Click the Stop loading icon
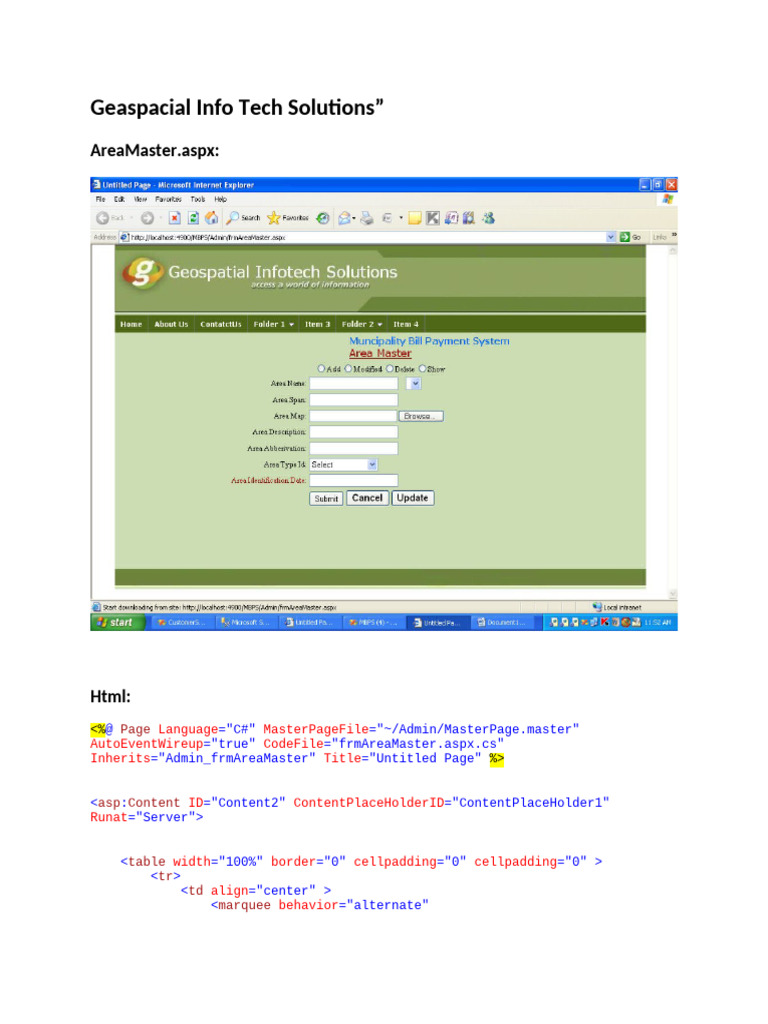The width and height of the screenshot is (768, 1024). coord(174,217)
